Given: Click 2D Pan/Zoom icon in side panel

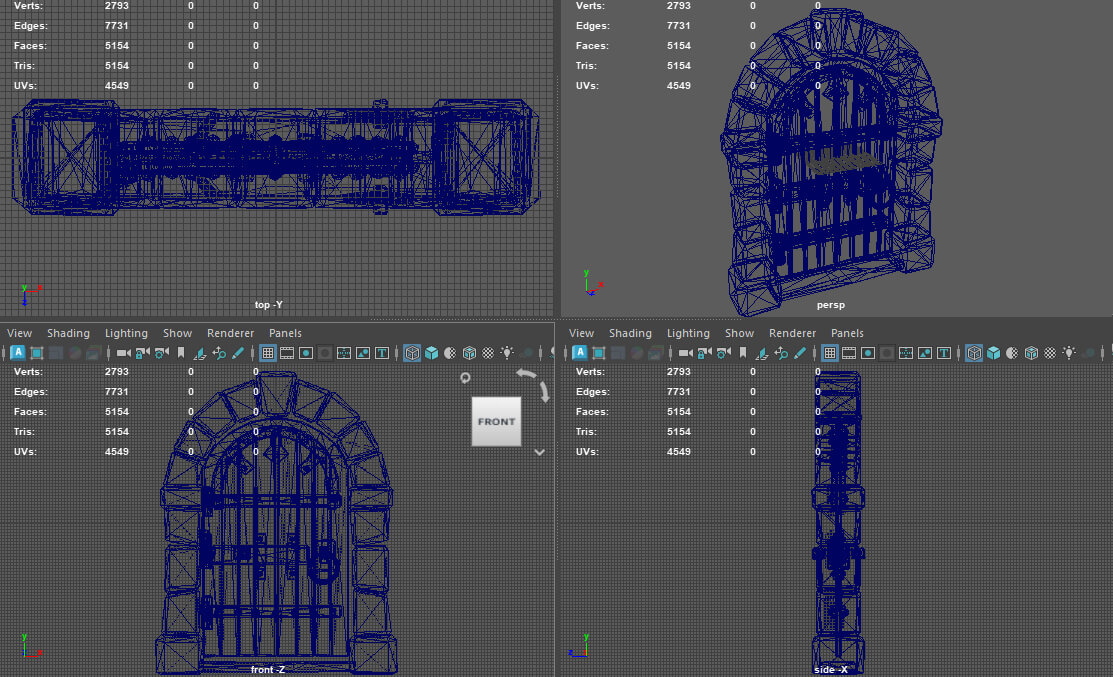Looking at the screenshot, I should pyautogui.click(x=782, y=353).
